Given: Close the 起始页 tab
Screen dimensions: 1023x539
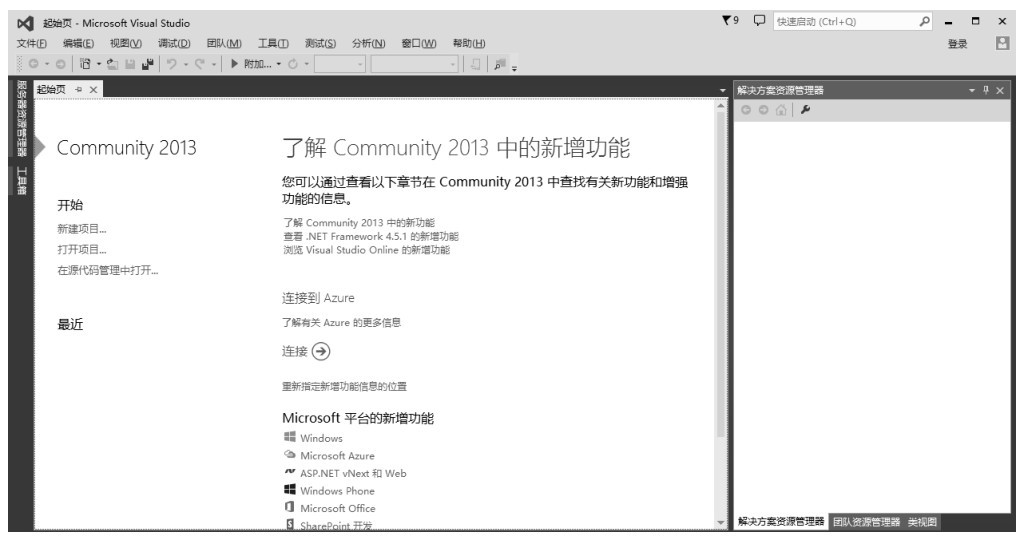Looking at the screenshot, I should (93, 89).
